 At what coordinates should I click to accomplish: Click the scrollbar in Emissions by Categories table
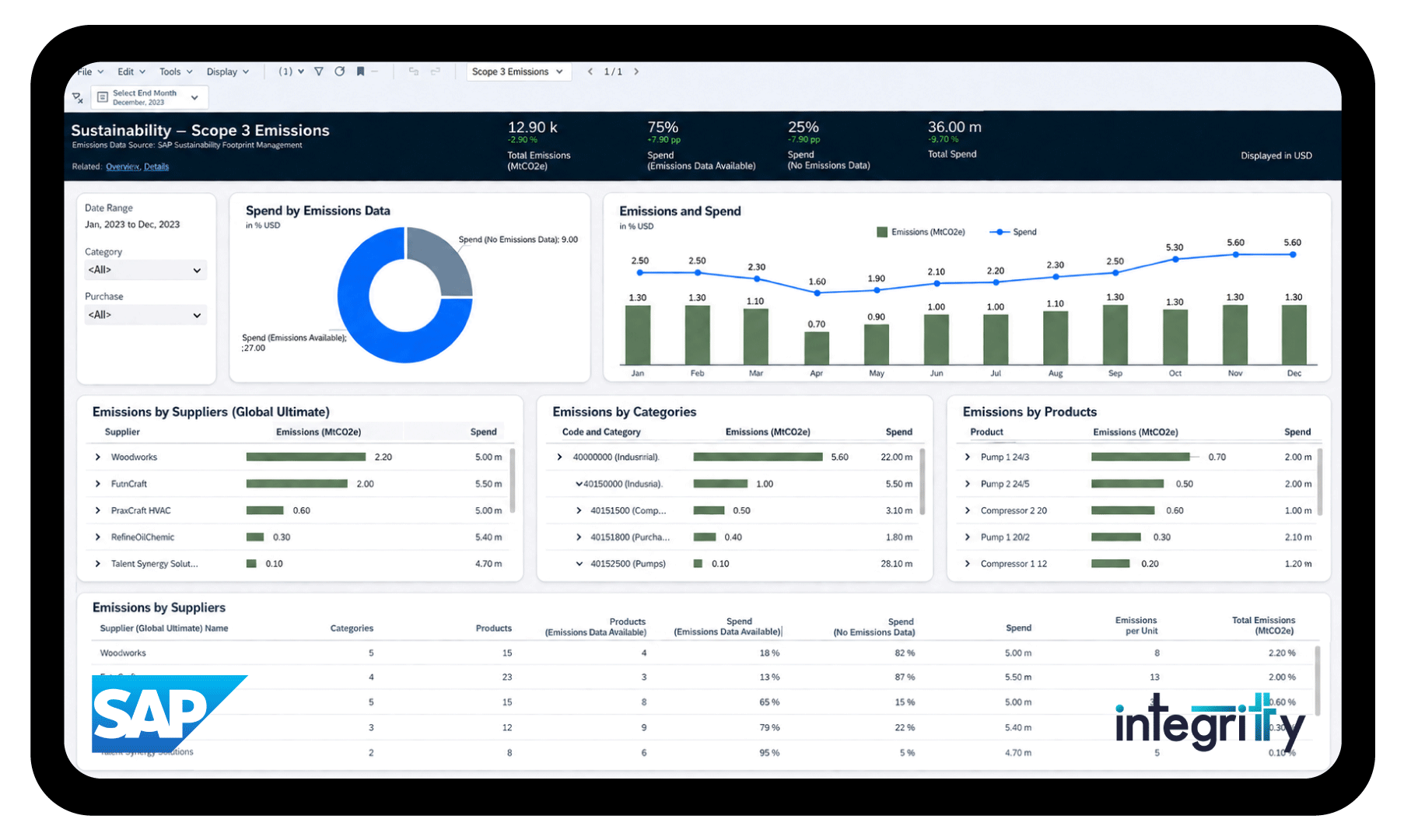point(923,481)
